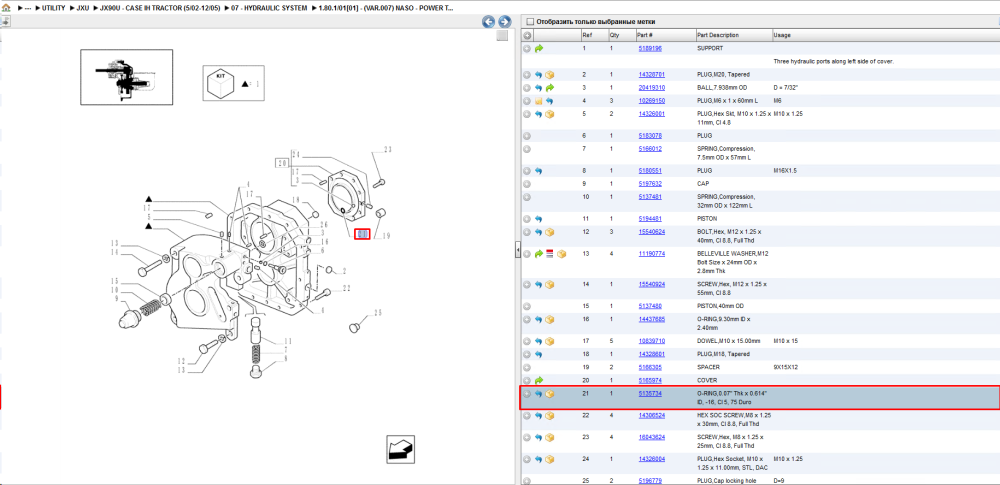
Task: Go to the home page icon
Action: click(x=6, y=7)
